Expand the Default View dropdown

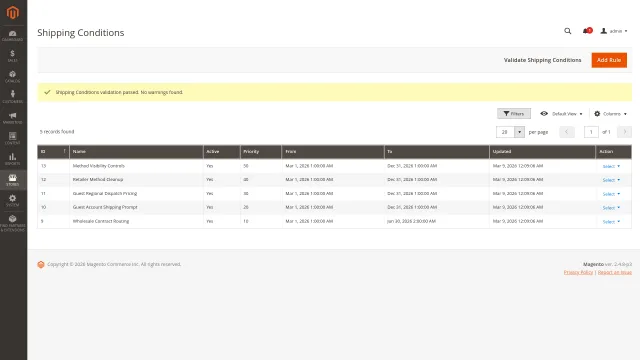561,114
